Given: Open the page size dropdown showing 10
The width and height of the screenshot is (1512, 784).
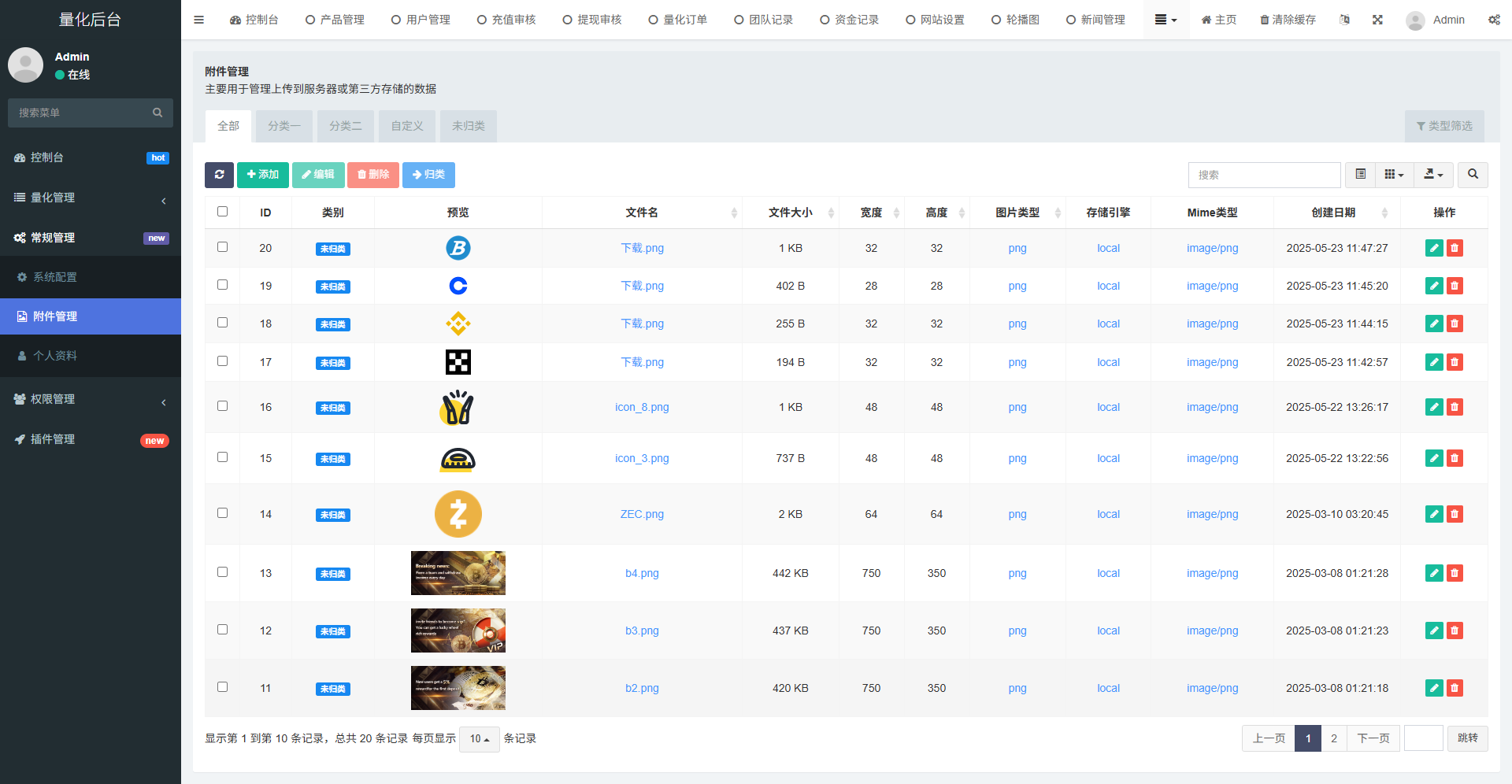Looking at the screenshot, I should click(x=479, y=739).
